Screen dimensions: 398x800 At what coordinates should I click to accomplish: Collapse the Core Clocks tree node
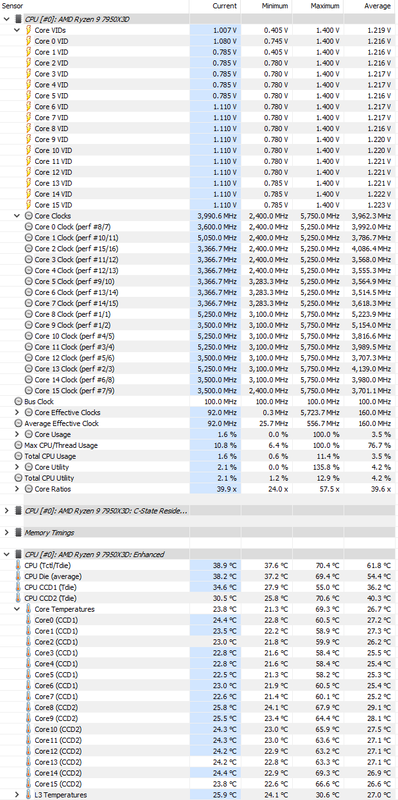coord(17,216)
